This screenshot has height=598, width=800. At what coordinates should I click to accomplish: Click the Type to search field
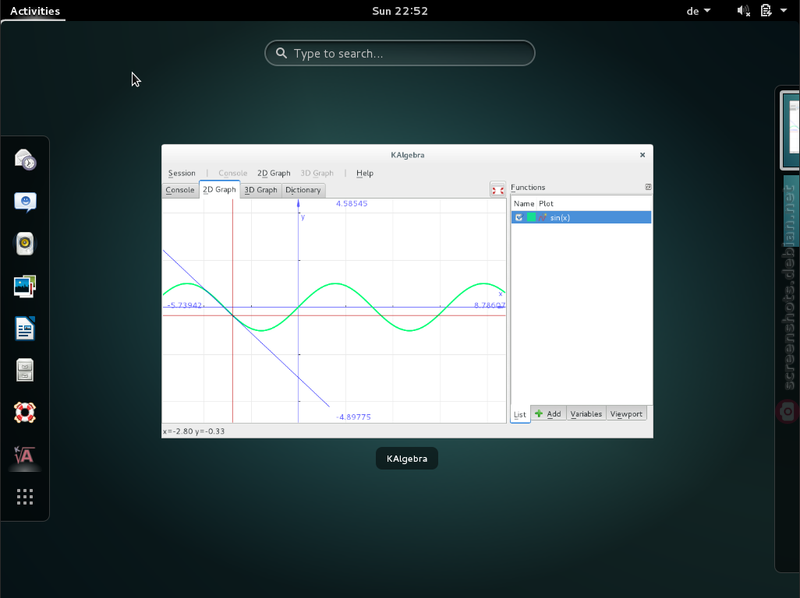pos(399,53)
